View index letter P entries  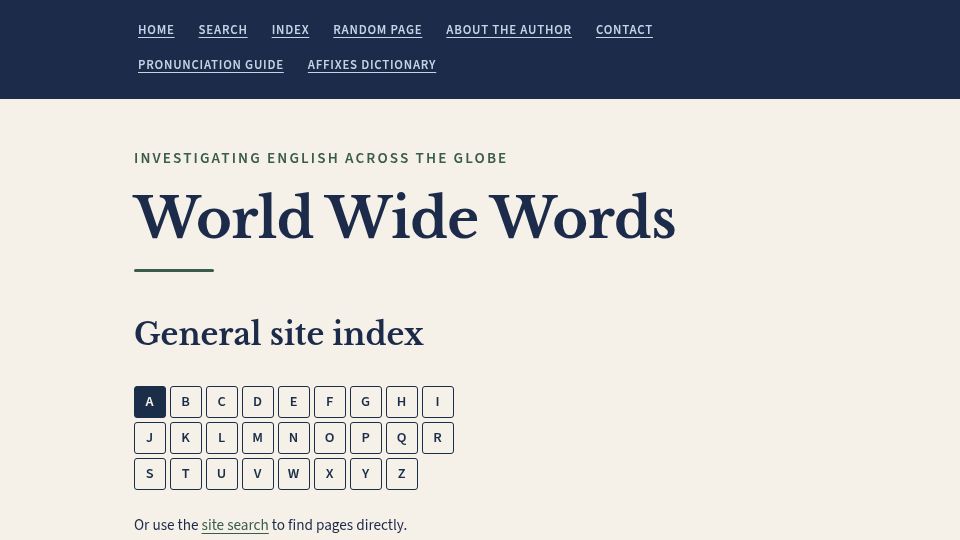[366, 438]
